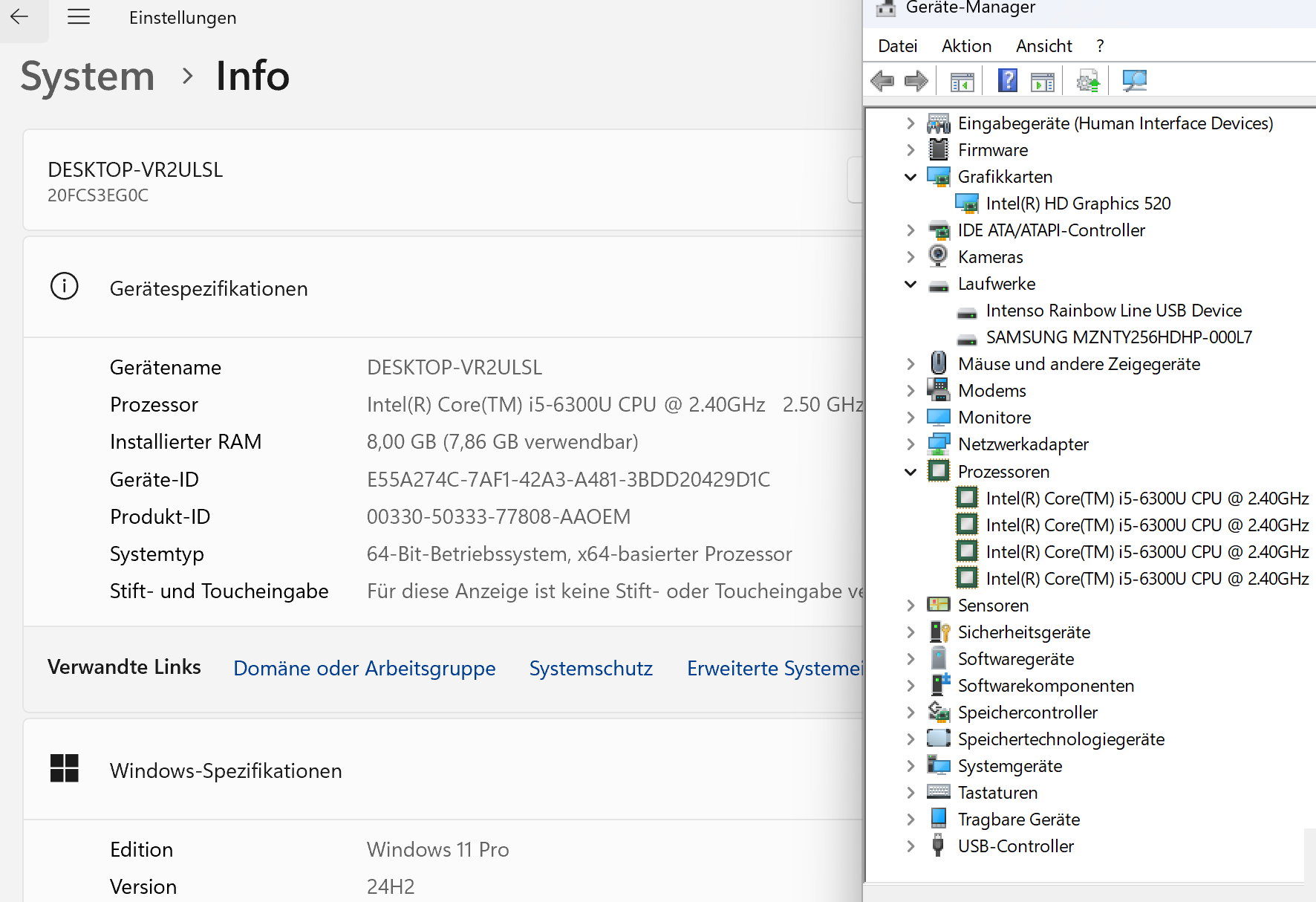Go to System in the breadcrumb

click(88, 76)
